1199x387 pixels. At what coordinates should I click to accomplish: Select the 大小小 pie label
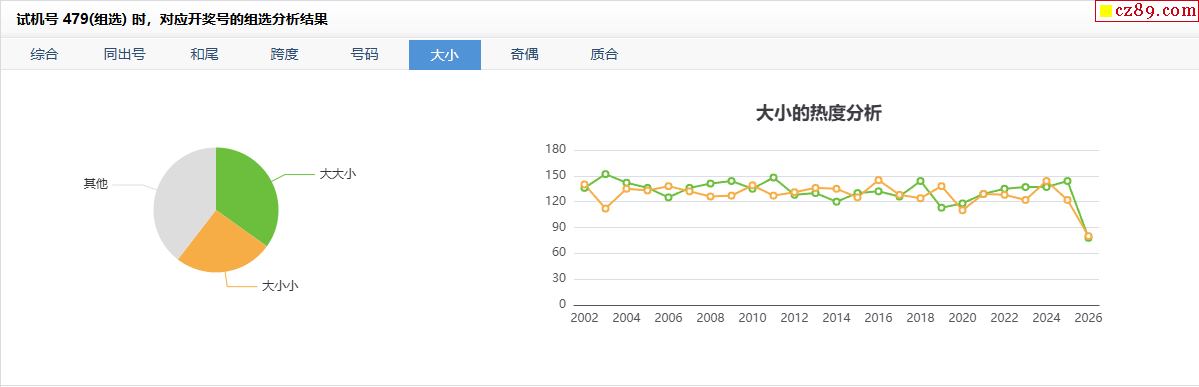click(280, 285)
